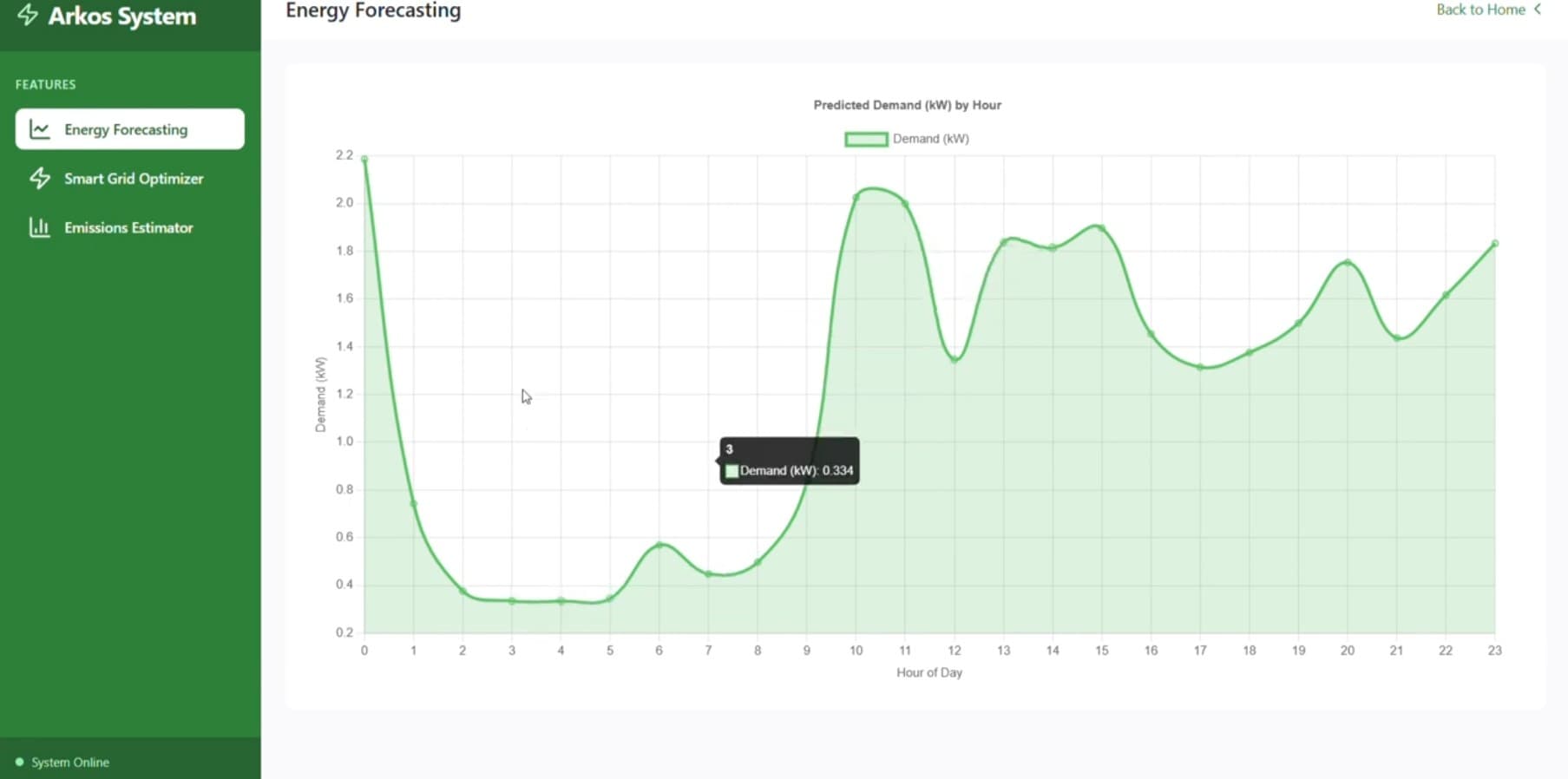
Task: Click the last data point at hour 23
Action: [1495, 244]
